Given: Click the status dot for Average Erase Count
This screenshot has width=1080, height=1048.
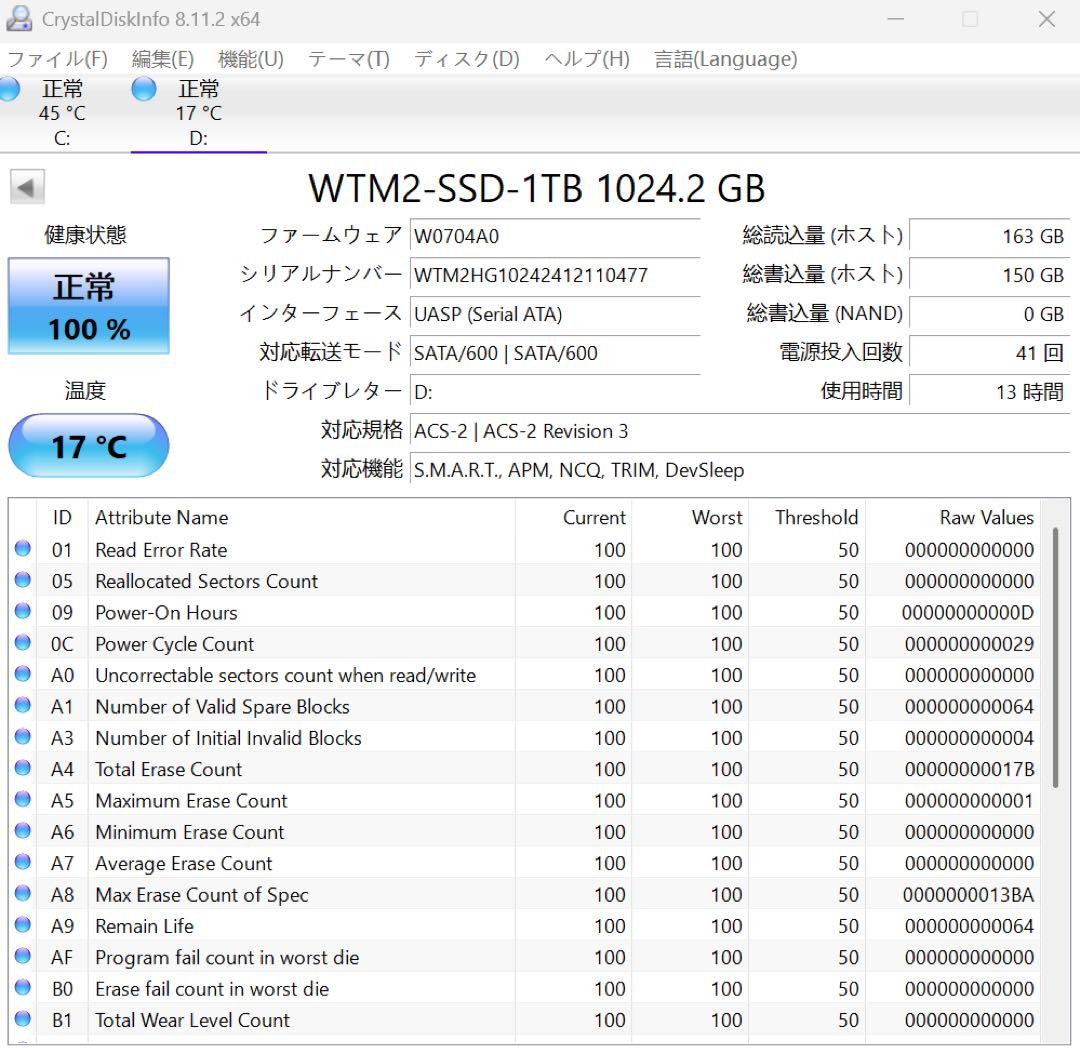Looking at the screenshot, I should pyautogui.click(x=23, y=861).
